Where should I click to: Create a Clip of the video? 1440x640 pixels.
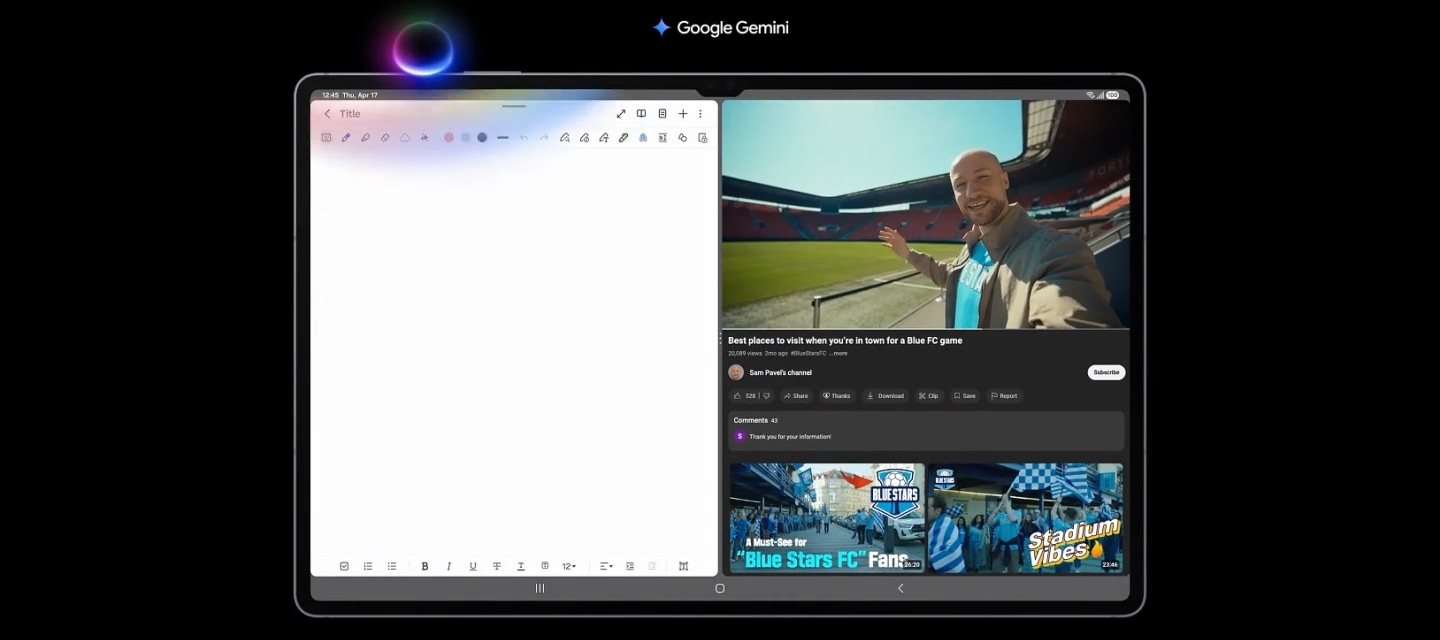(x=929, y=396)
